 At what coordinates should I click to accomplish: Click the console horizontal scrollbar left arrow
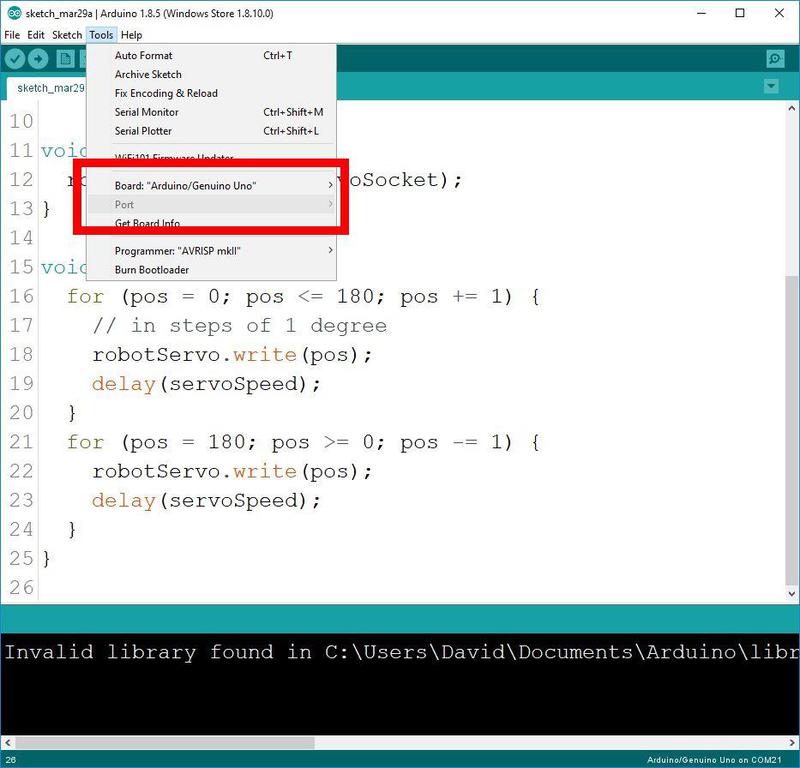tap(7, 742)
